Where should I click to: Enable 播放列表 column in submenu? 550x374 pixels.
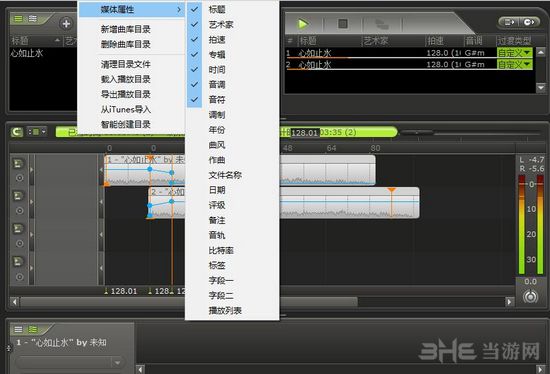pyautogui.click(x=233, y=310)
